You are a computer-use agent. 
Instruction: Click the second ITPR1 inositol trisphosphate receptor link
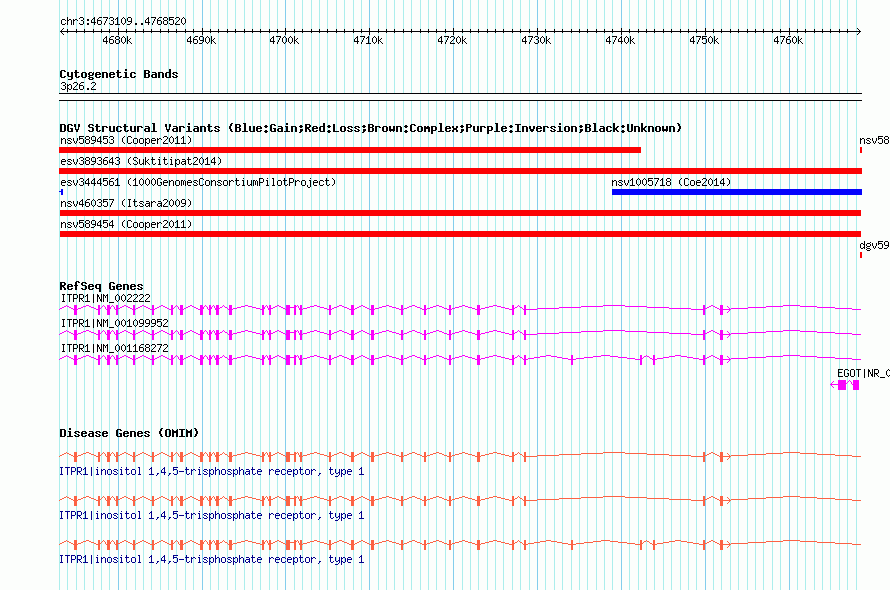(x=212, y=516)
